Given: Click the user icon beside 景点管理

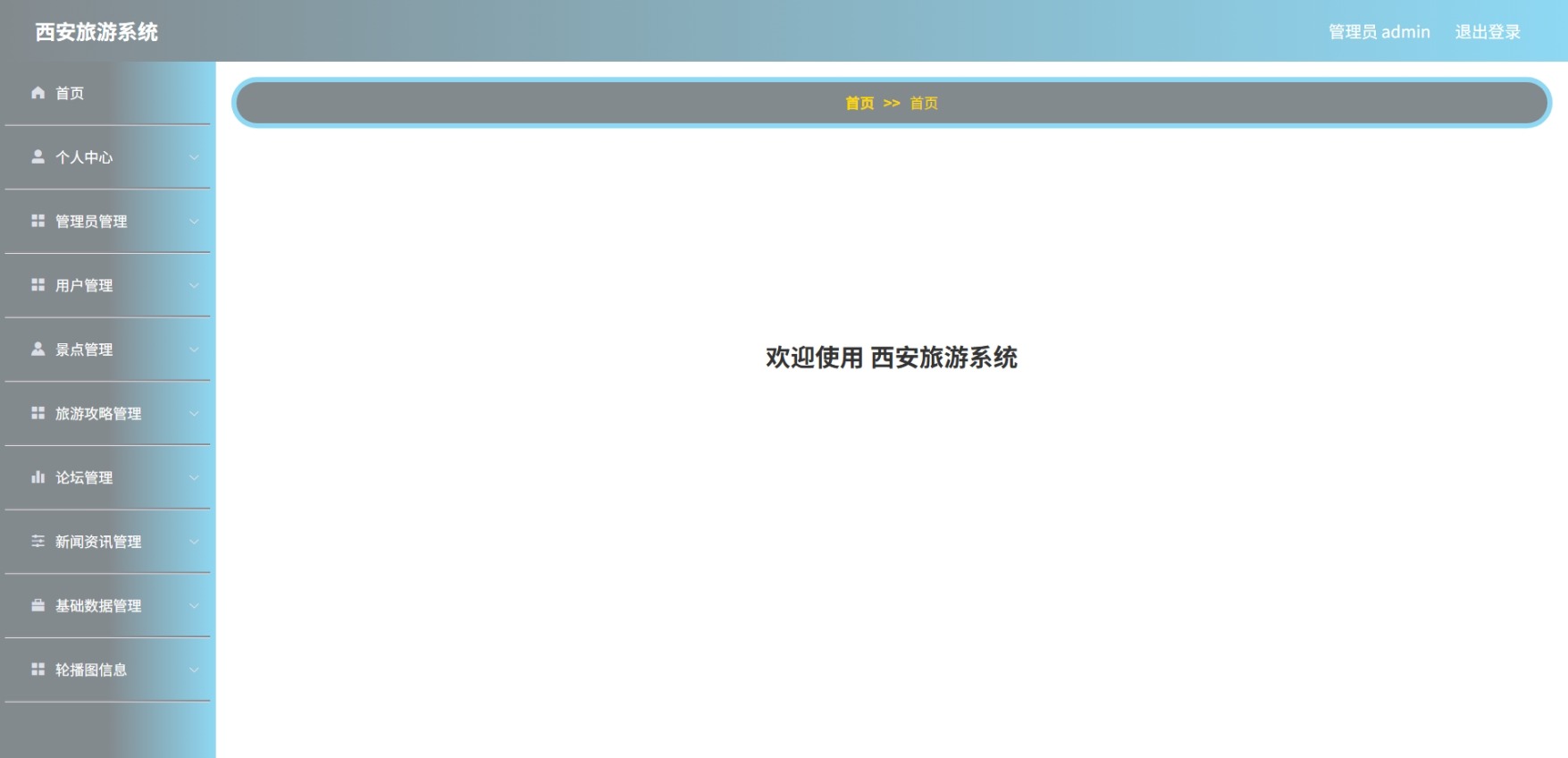Looking at the screenshot, I should click(x=38, y=349).
